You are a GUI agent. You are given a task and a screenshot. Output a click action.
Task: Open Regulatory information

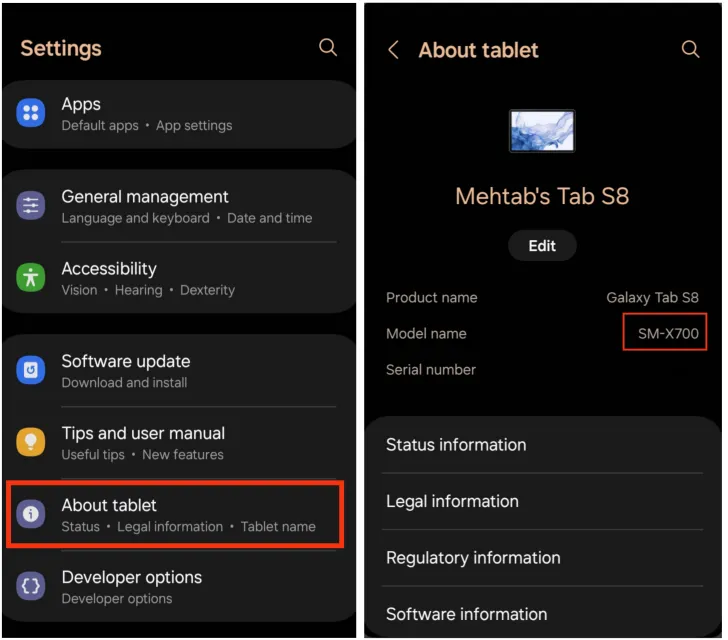[542, 558]
